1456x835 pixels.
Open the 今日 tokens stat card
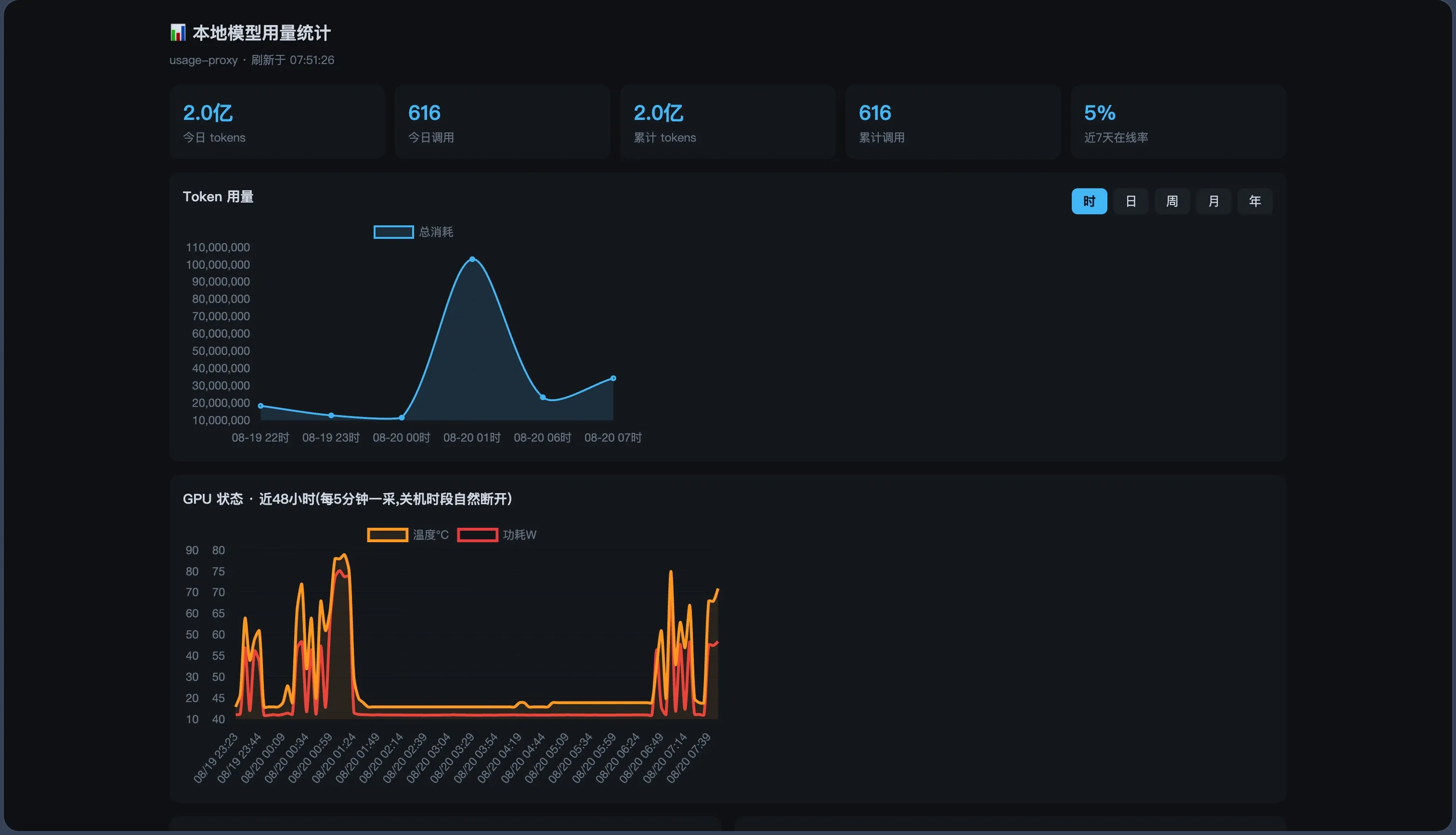tap(277, 122)
